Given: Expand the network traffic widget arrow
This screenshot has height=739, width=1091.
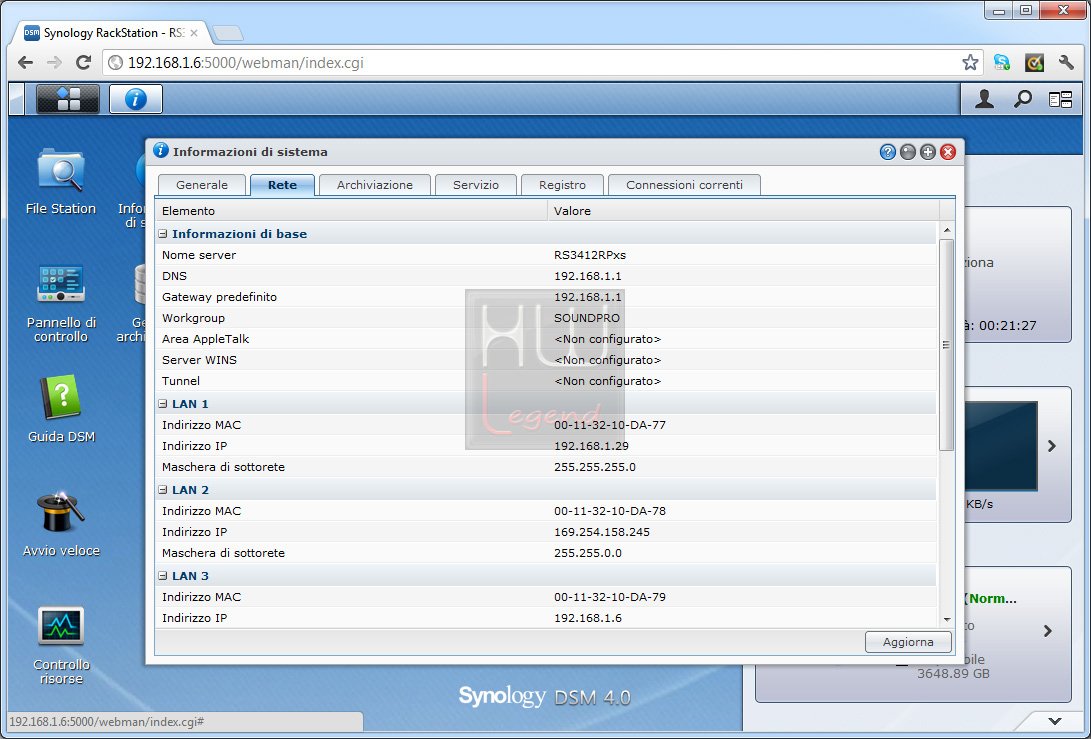Looking at the screenshot, I should 1052,446.
